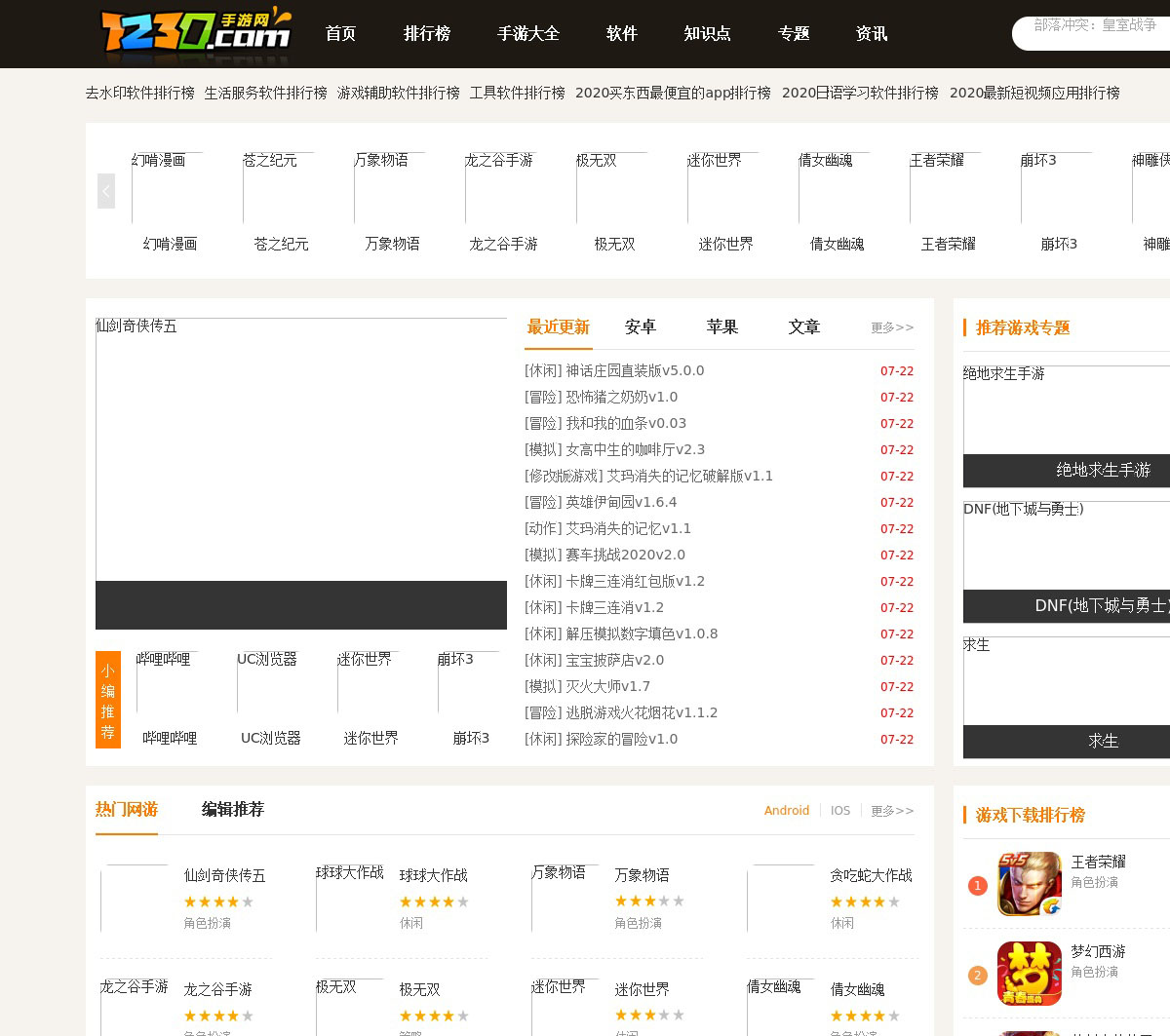Open the 王者荣耀 game icon in download ranking
This screenshot has width=1170, height=1036.
click(1029, 884)
